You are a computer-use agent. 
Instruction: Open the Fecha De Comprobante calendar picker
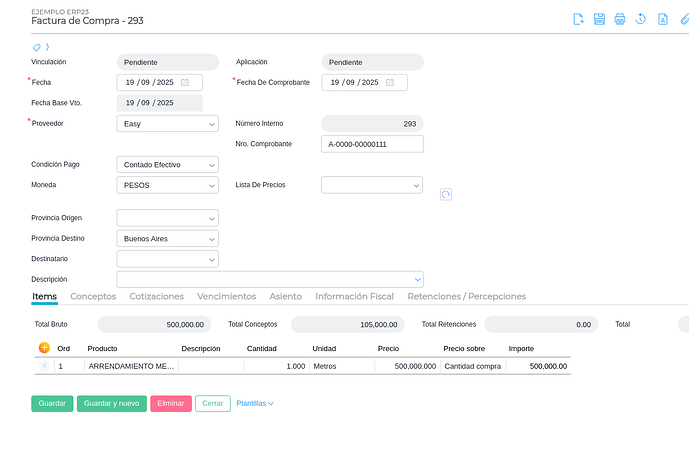(390, 82)
